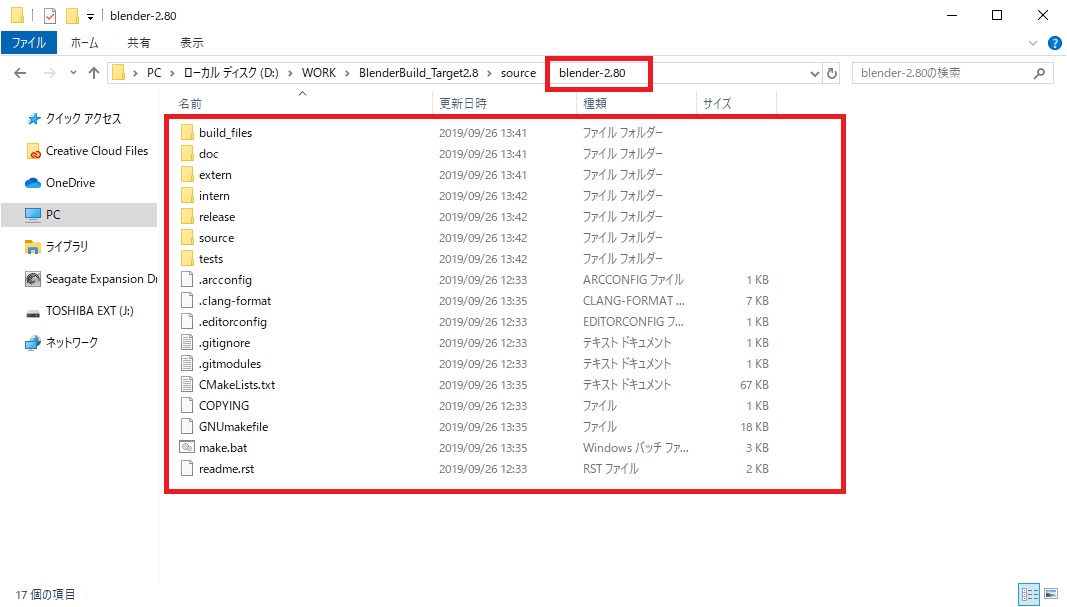Click the tests folder icon
The width and height of the screenshot is (1067, 607).
coord(187,259)
